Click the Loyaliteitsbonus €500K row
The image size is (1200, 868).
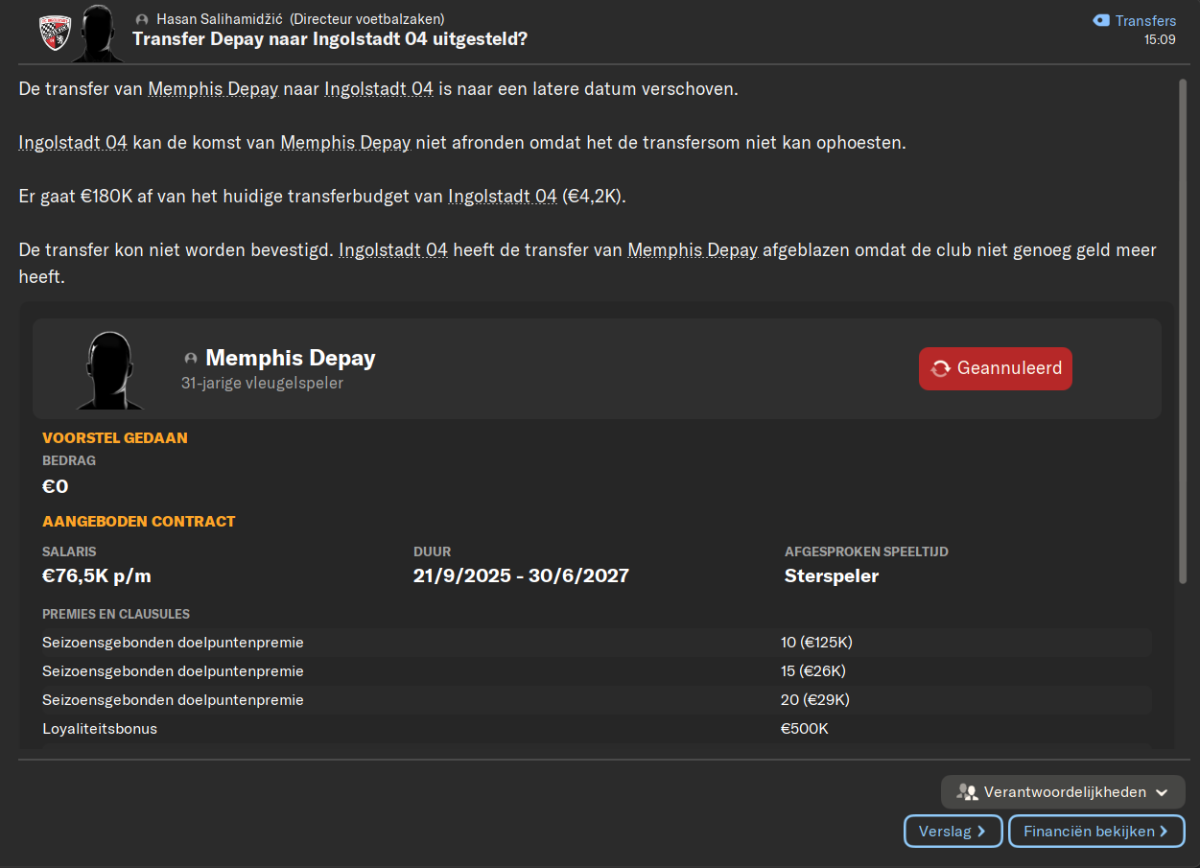pos(597,729)
